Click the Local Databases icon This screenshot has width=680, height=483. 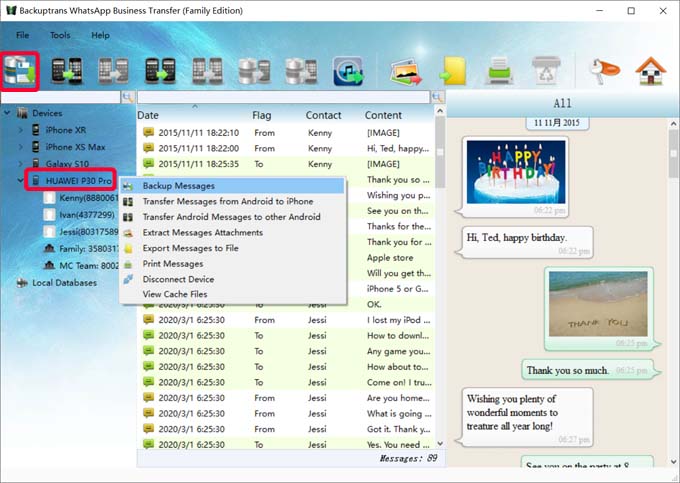(22, 283)
